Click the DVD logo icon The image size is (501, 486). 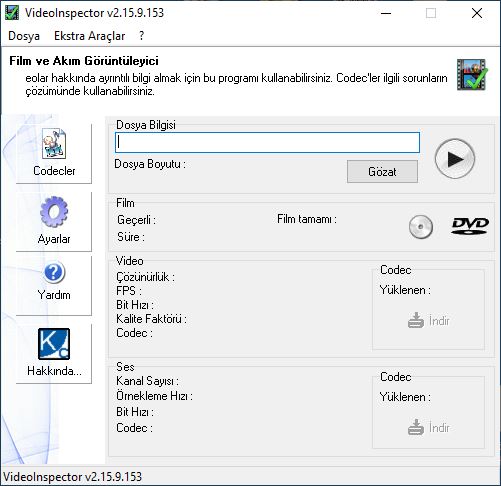coord(470,226)
